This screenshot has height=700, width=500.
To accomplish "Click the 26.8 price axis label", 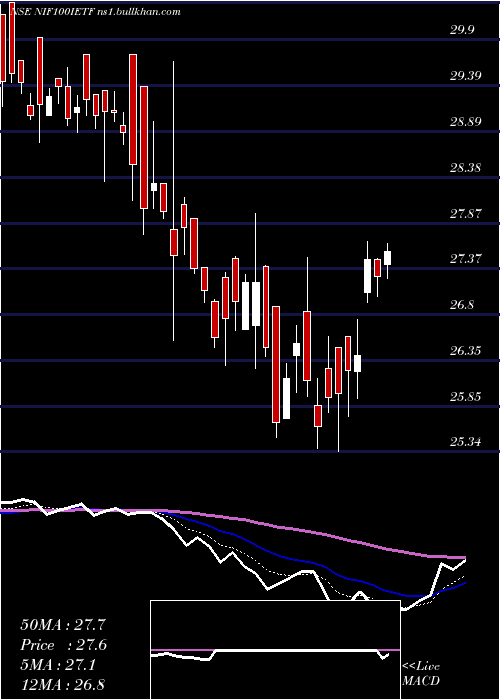I will click(462, 304).
